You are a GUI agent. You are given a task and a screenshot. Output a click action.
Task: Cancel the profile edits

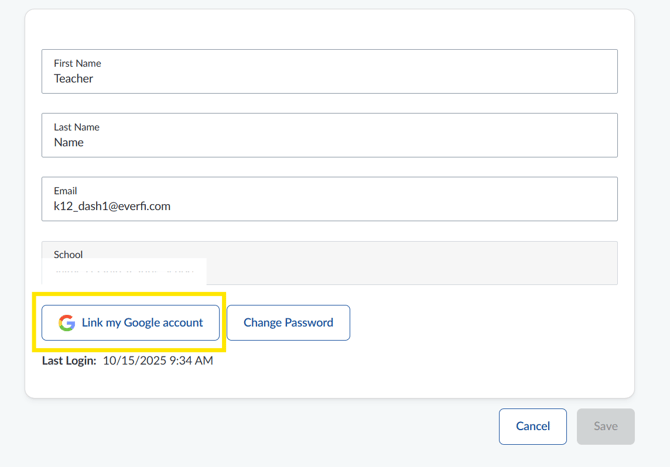coord(532,426)
